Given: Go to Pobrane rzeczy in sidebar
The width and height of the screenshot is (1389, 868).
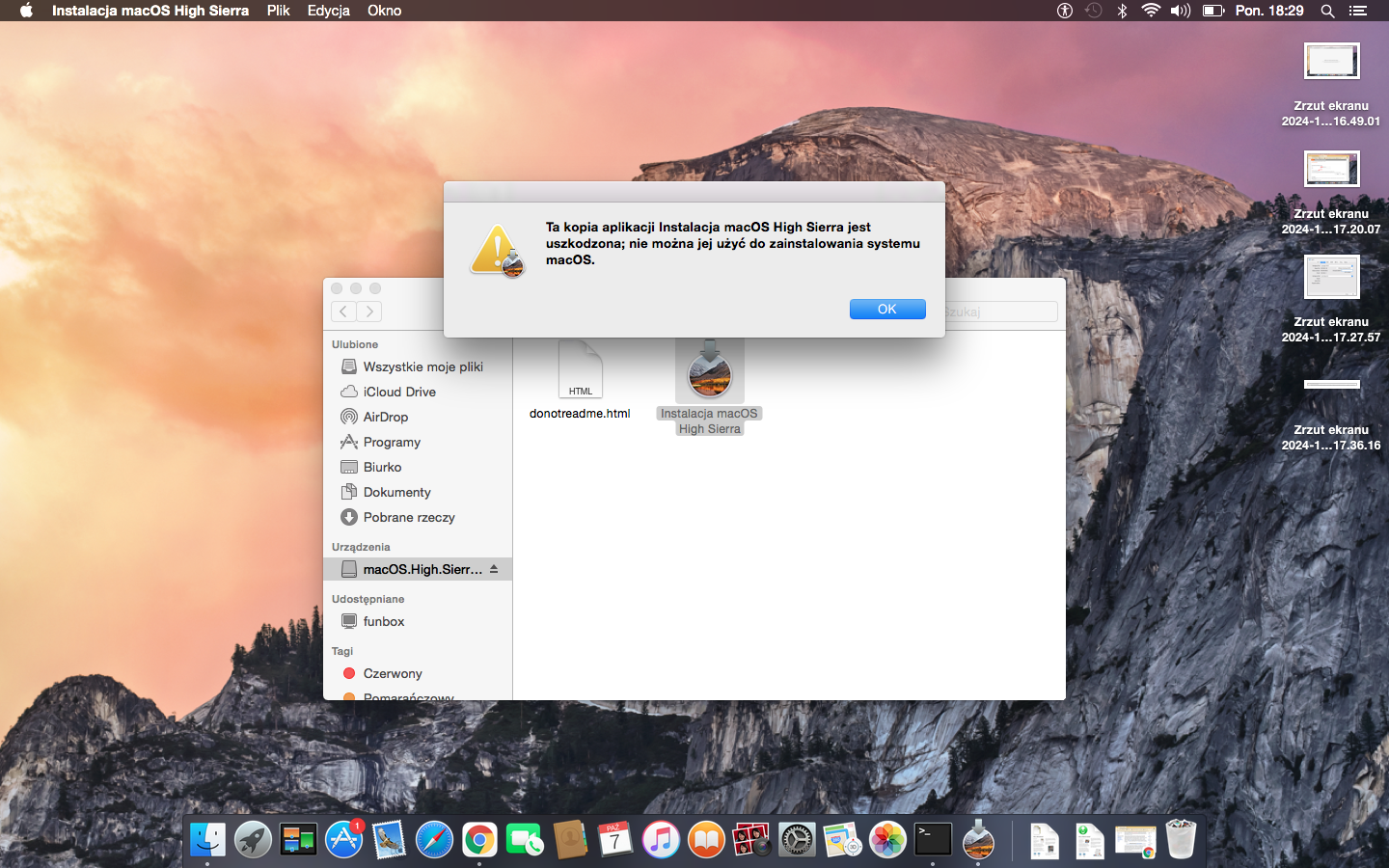Looking at the screenshot, I should pos(408,517).
